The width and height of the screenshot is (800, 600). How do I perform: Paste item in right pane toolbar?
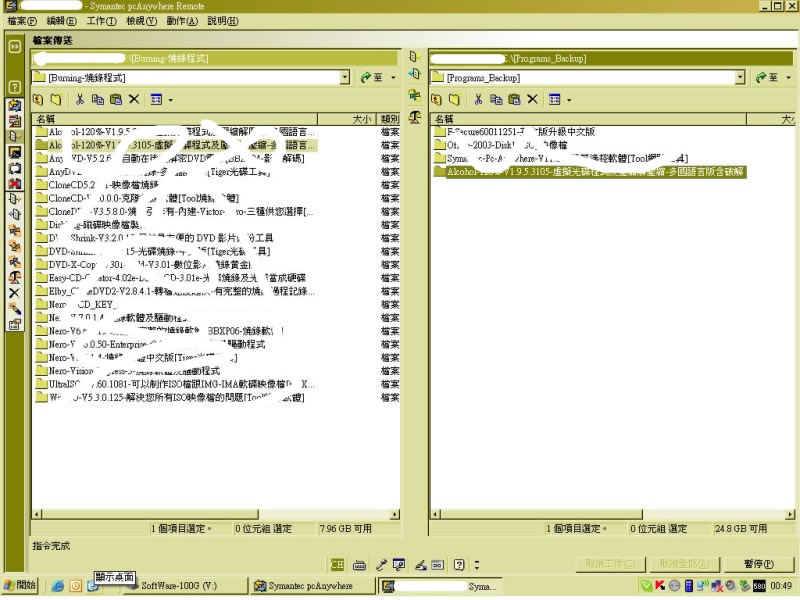pyautogui.click(x=514, y=99)
